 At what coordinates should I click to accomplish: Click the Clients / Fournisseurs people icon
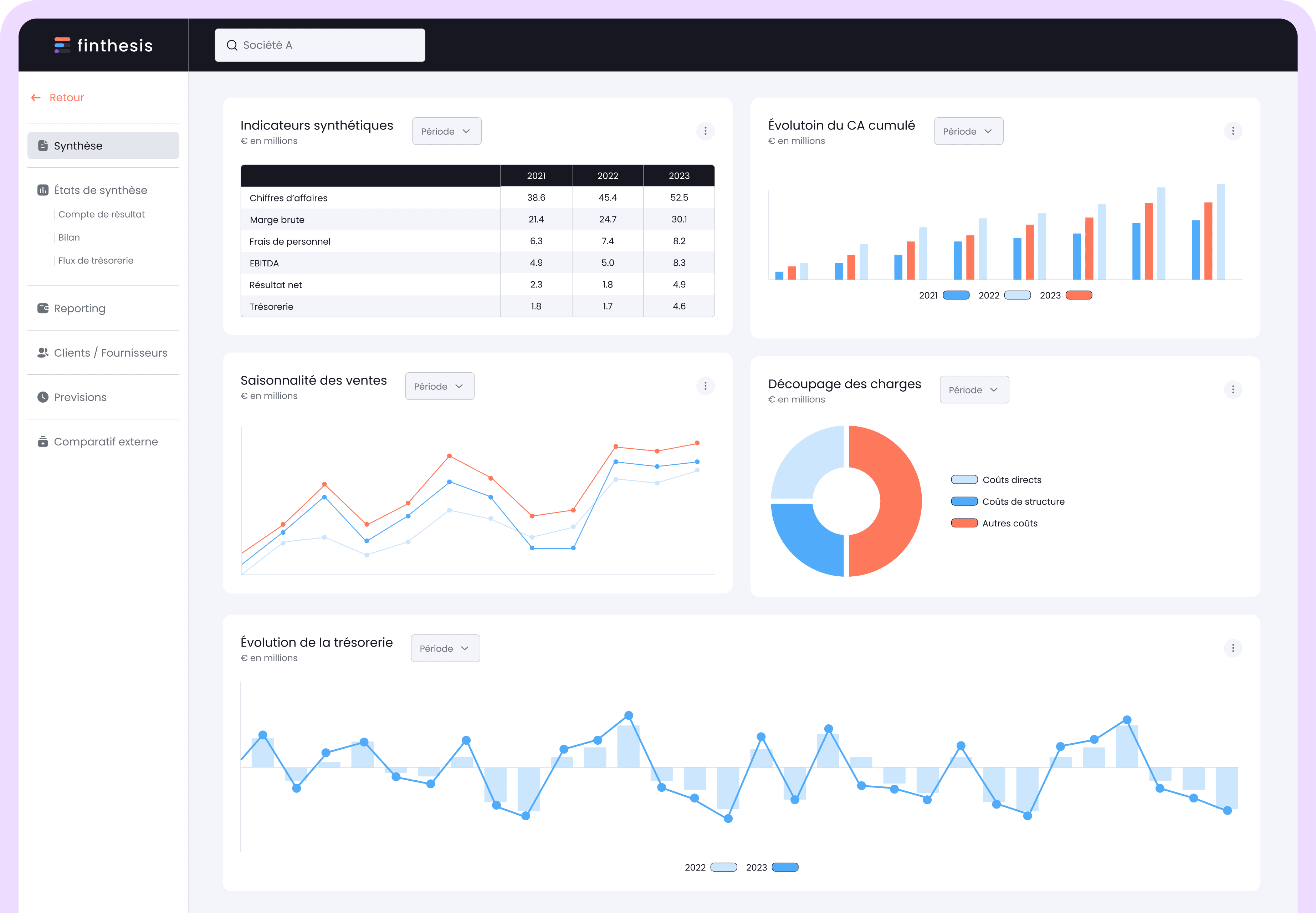43,353
